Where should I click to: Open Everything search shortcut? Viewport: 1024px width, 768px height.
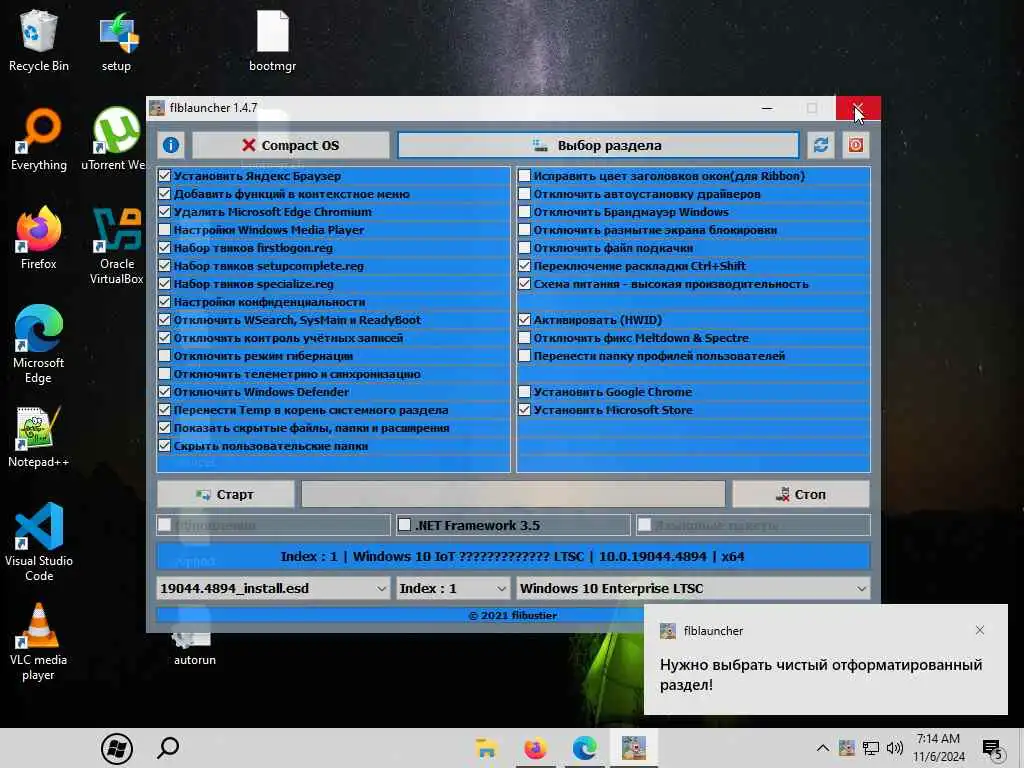pyautogui.click(x=39, y=139)
